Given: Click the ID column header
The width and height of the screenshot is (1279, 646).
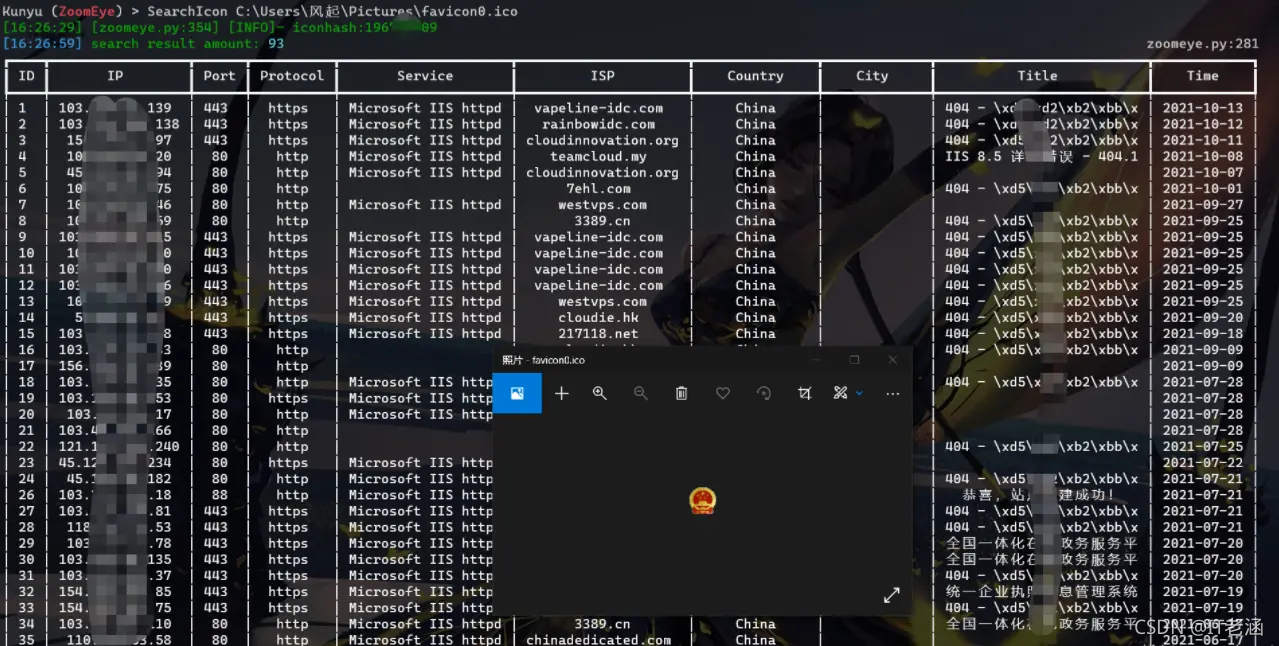Looking at the screenshot, I should (26, 76).
